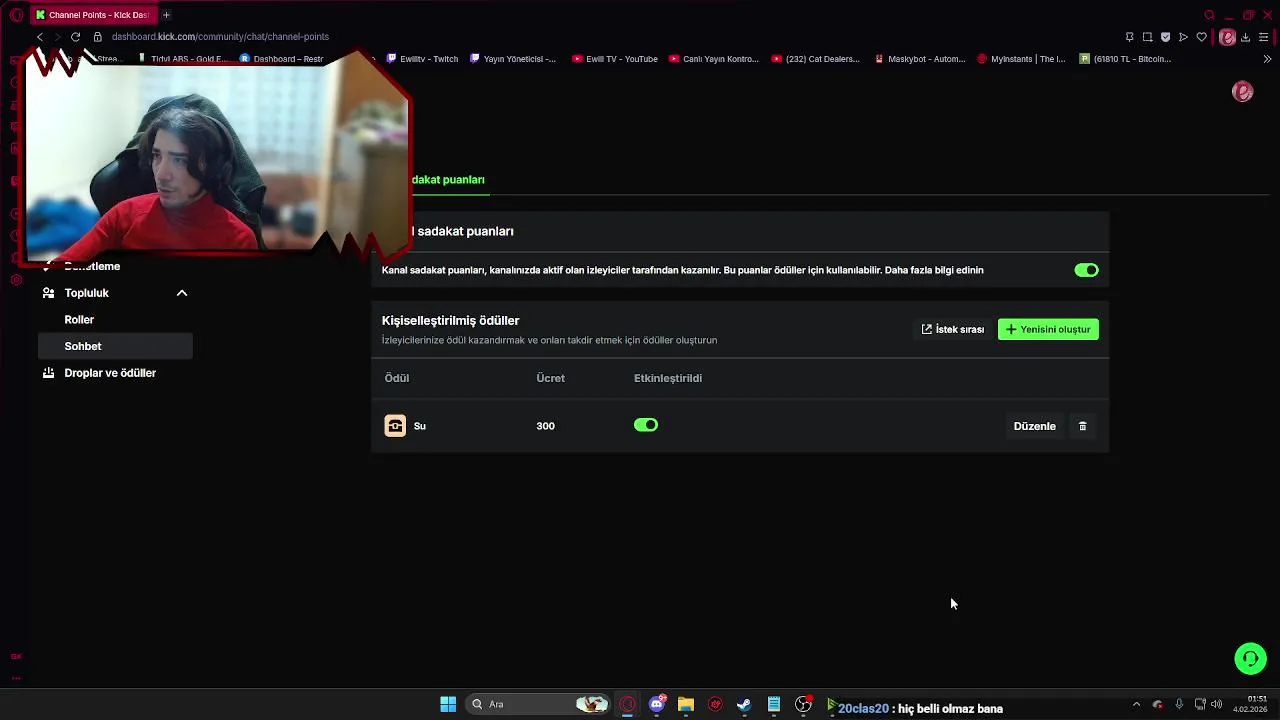Disable the Su reward toggle
The width and height of the screenshot is (1280, 720).
pyautogui.click(x=646, y=425)
